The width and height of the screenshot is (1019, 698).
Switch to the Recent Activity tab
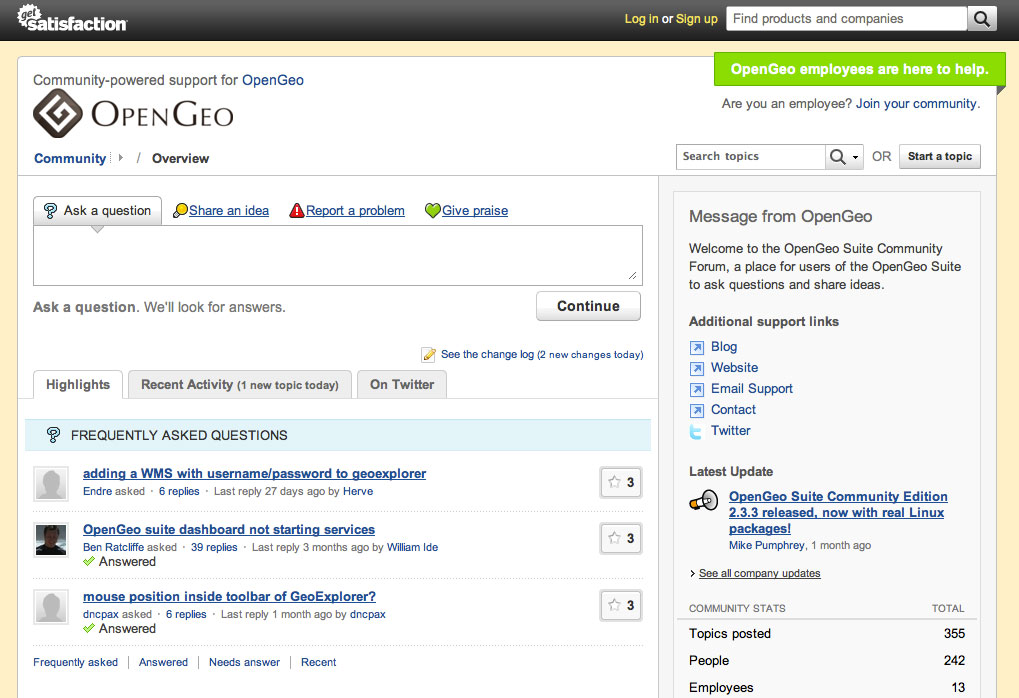click(240, 385)
